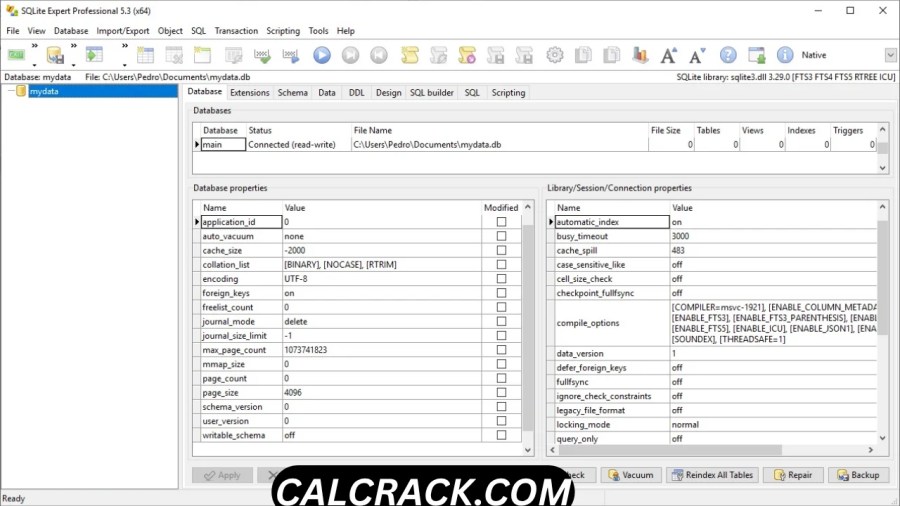Click the Backup button

point(858,475)
